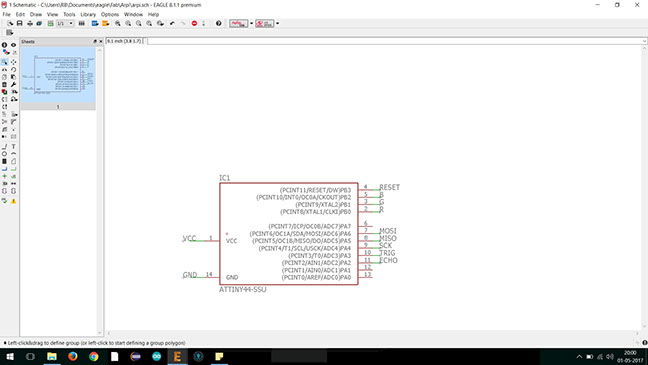Undock the Sheets panel
648x365 pixels.
[x=95, y=42]
